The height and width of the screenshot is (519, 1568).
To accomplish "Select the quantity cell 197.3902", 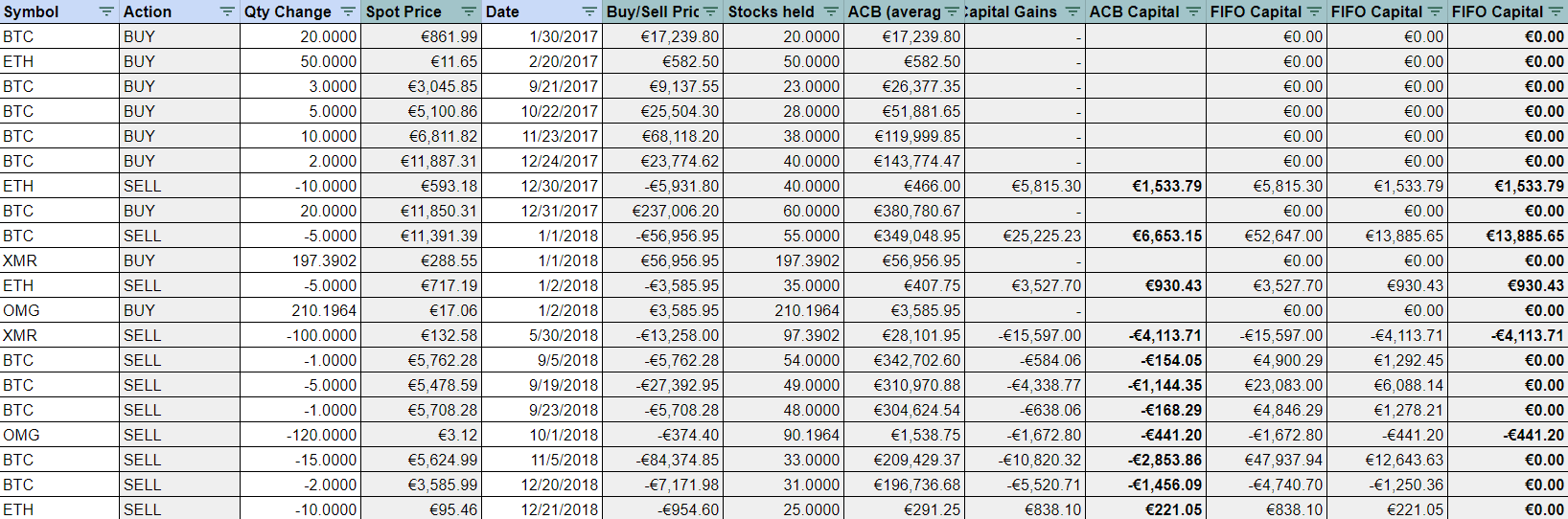I will (x=301, y=260).
